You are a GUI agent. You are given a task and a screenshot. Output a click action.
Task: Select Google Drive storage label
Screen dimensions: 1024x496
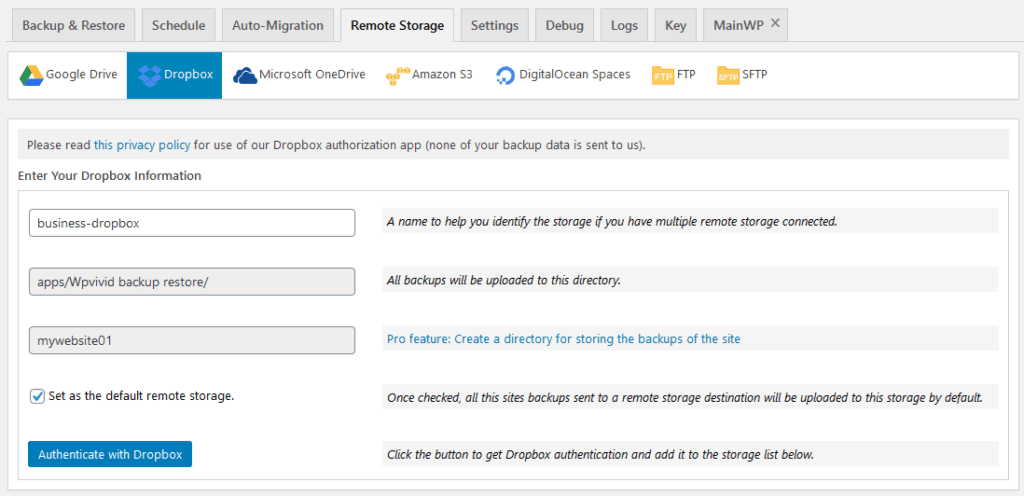coord(82,74)
